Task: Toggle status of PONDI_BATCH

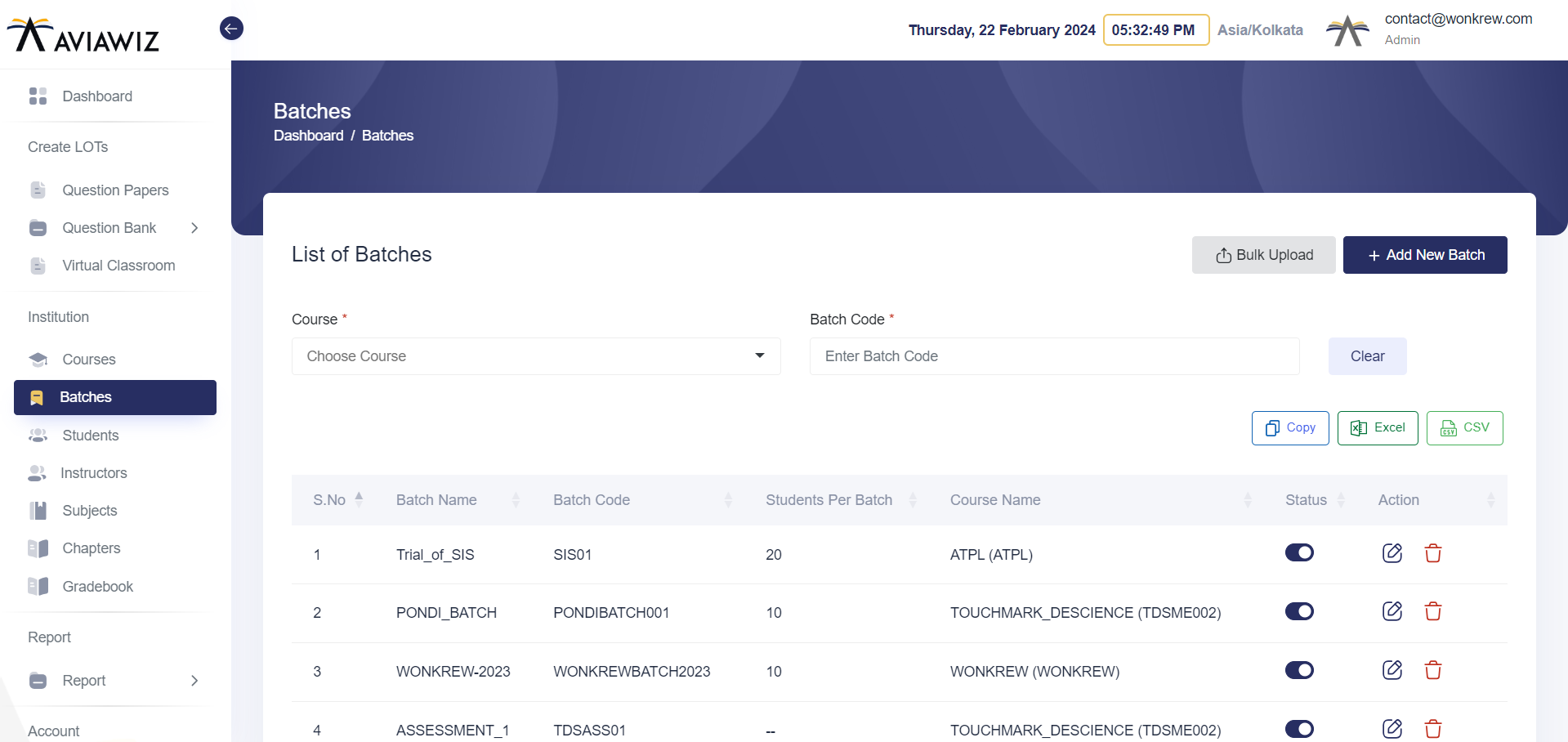Action: tap(1299, 611)
